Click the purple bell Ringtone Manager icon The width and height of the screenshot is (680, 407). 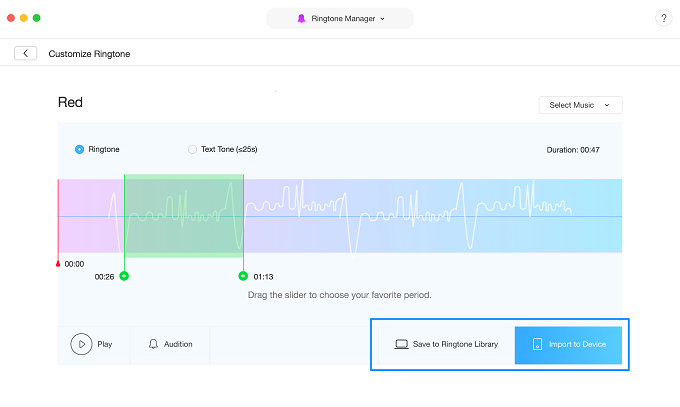tap(301, 19)
